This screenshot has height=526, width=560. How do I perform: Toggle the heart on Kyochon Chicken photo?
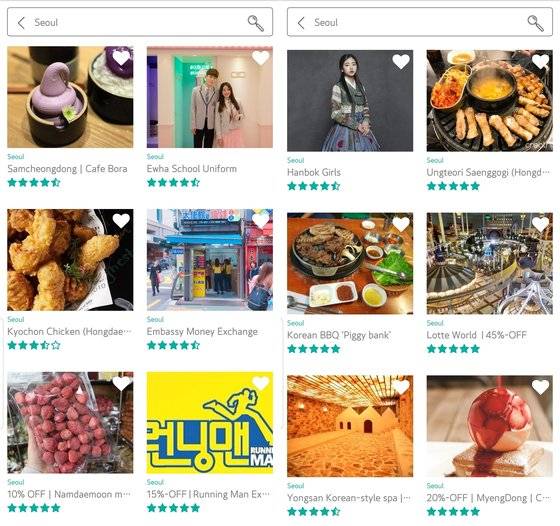tap(121, 221)
